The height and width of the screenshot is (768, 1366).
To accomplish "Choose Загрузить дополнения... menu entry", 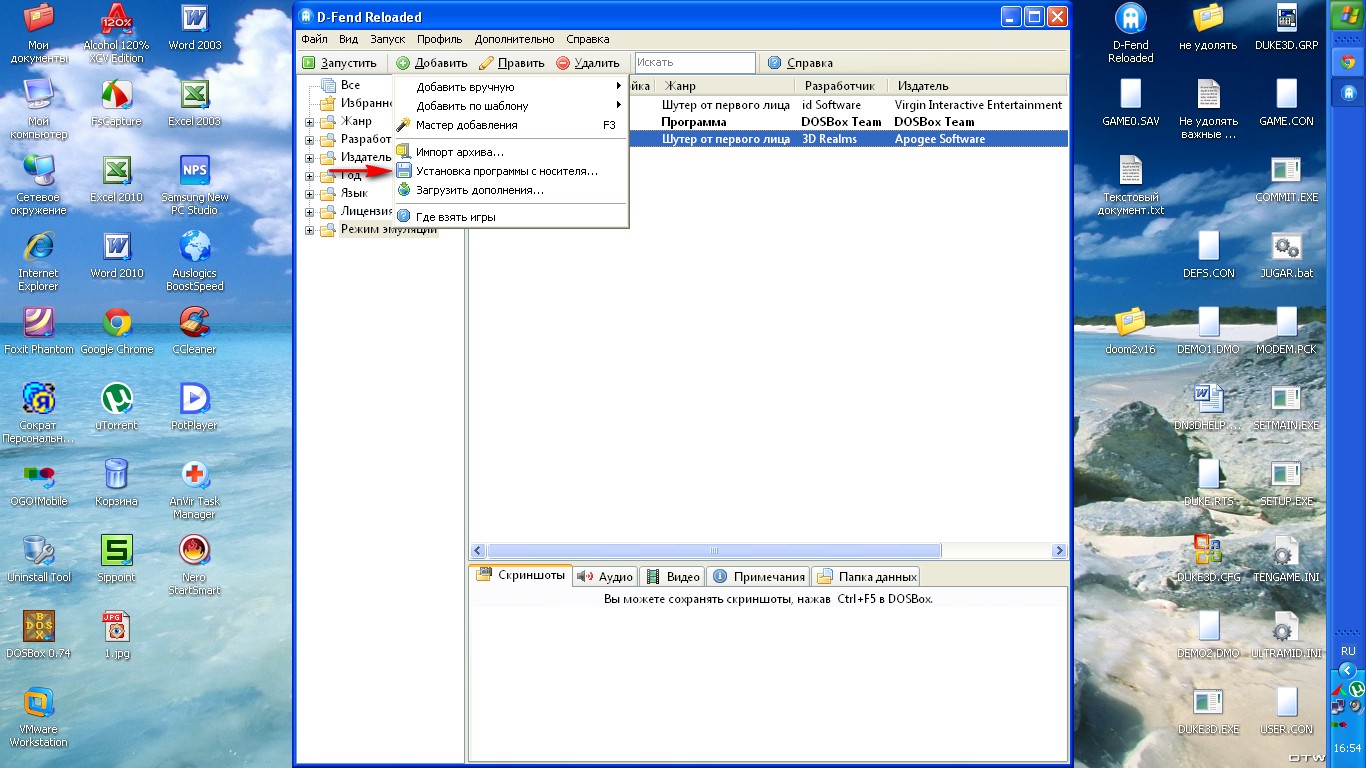I will coord(510,190).
